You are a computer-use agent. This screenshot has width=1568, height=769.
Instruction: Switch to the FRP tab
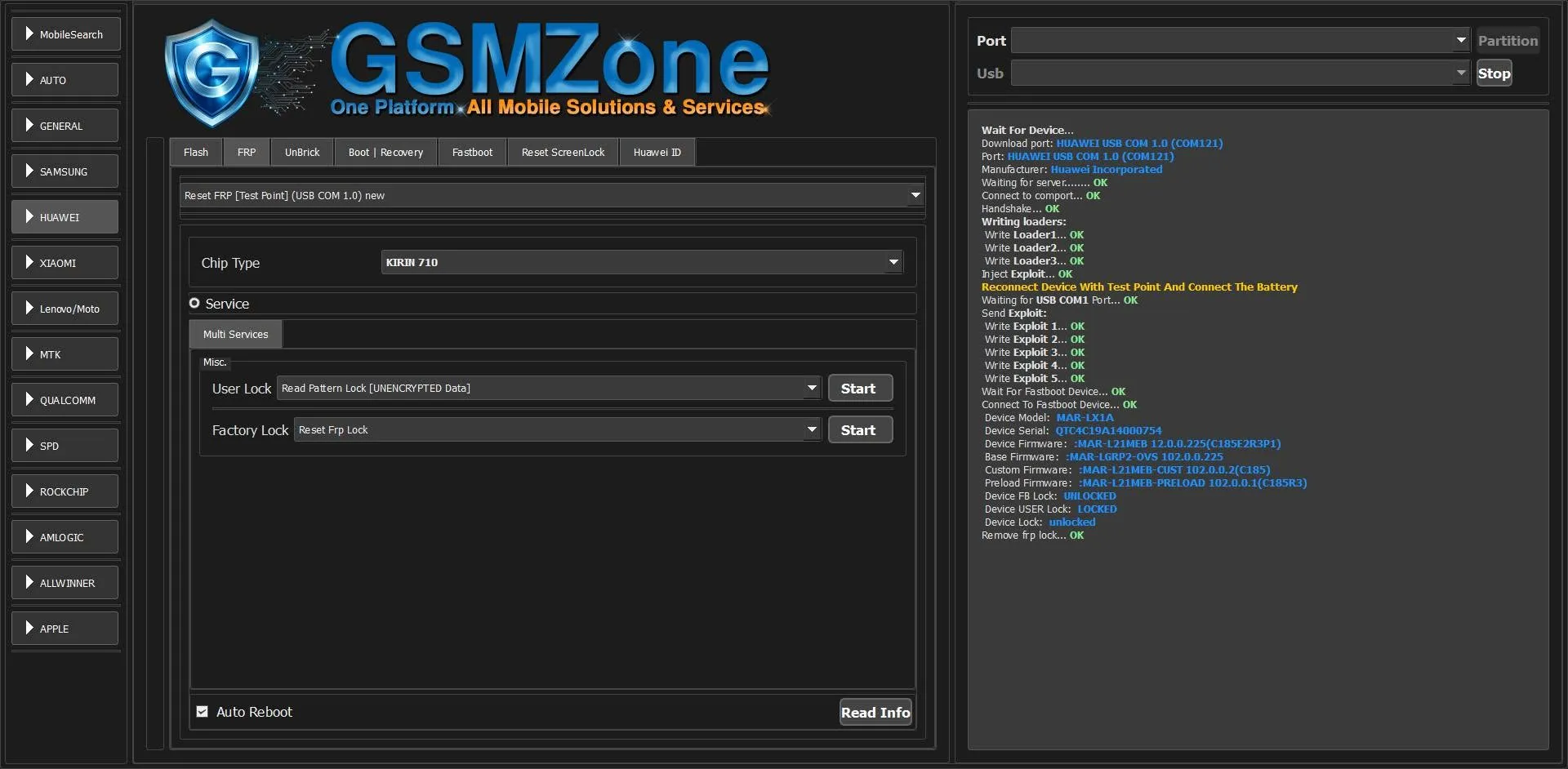pyautogui.click(x=247, y=153)
